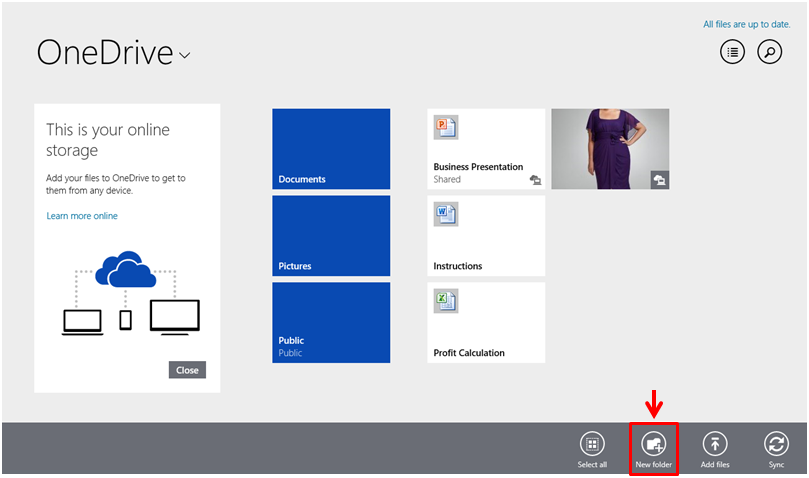This screenshot has width=809, height=478.
Task: Open the Instructions Word document
Action: pos(486,235)
